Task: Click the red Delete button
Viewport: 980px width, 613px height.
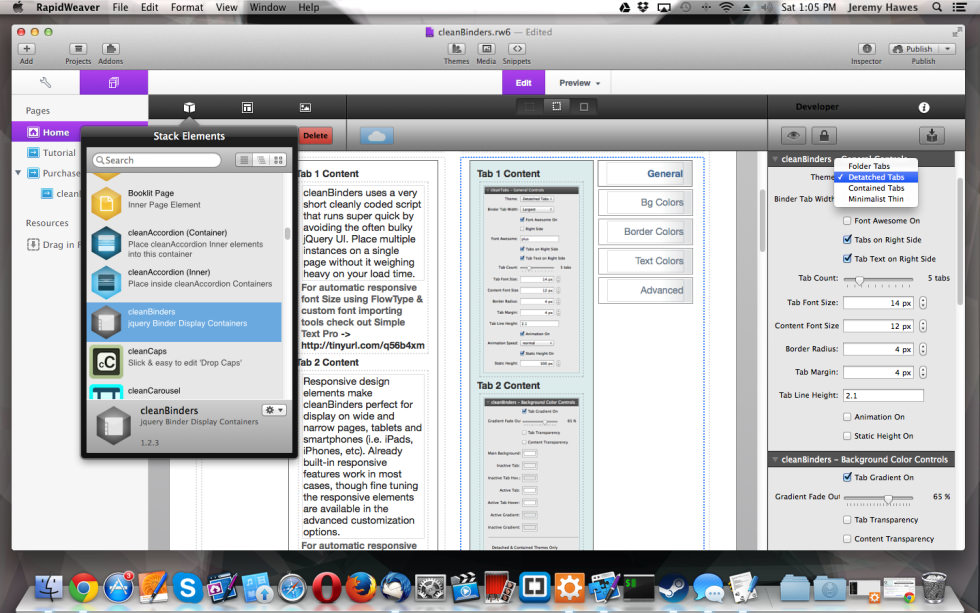Action: click(316, 136)
